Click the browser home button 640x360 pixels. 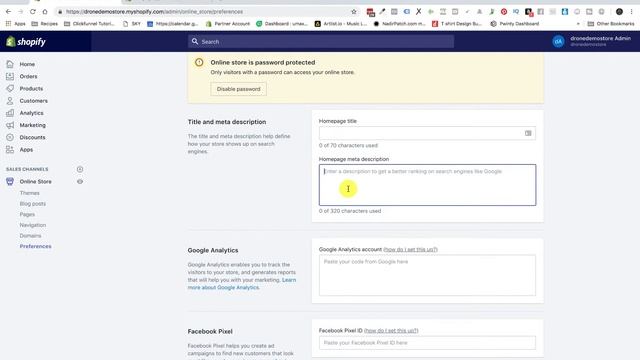(x=45, y=11)
